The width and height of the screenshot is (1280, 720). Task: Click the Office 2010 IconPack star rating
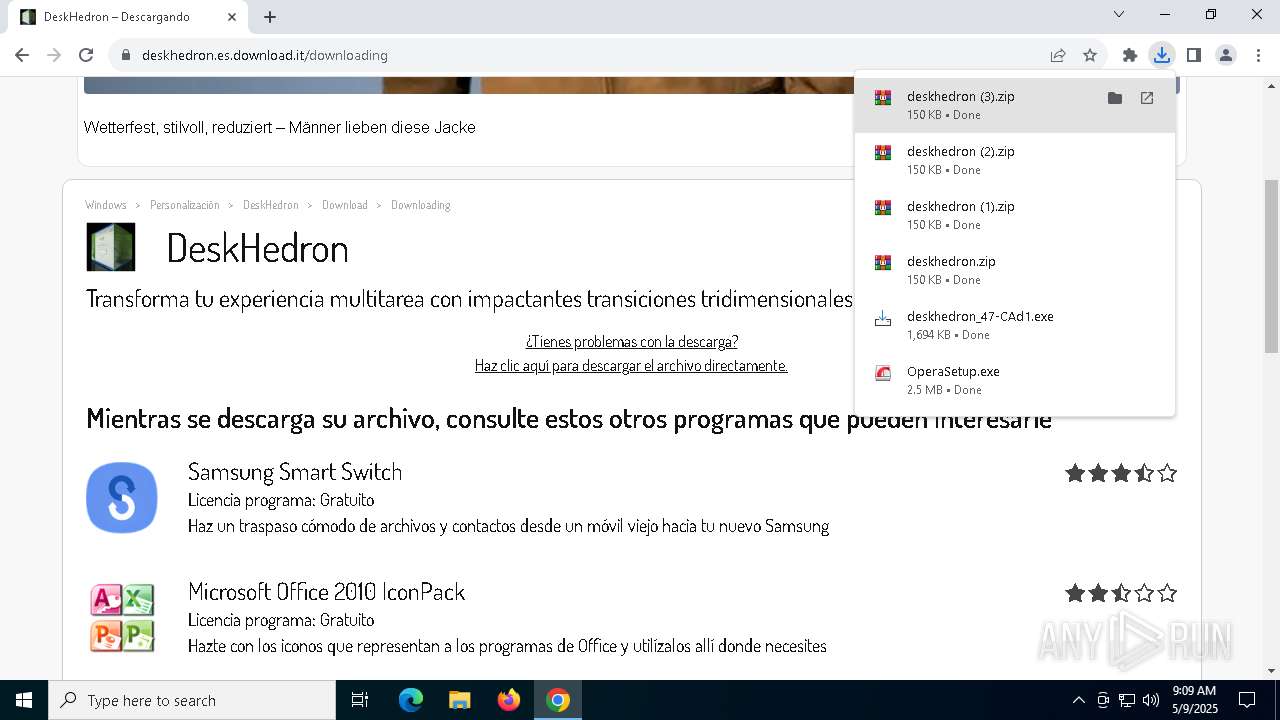click(x=1121, y=593)
